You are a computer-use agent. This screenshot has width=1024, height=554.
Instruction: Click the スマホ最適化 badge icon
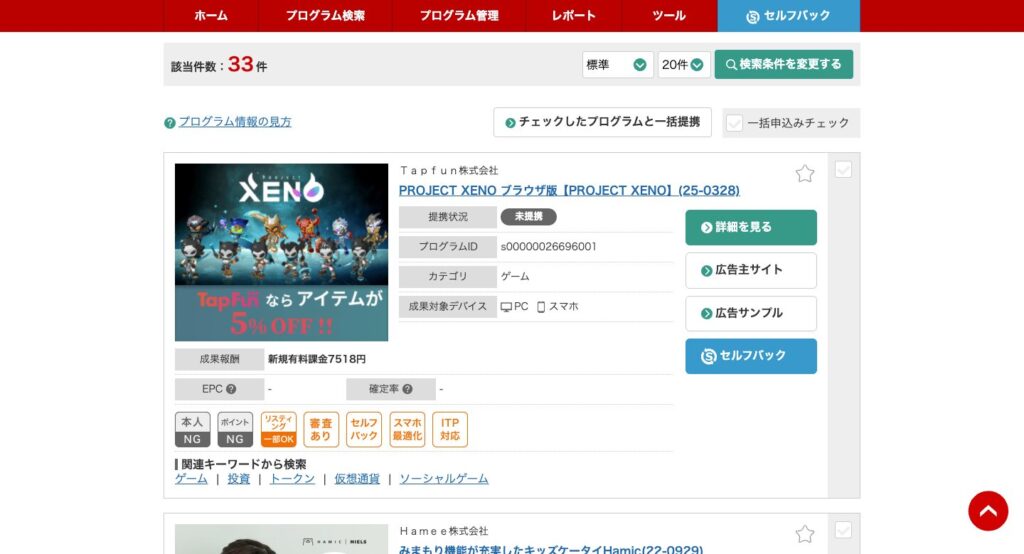[408, 429]
